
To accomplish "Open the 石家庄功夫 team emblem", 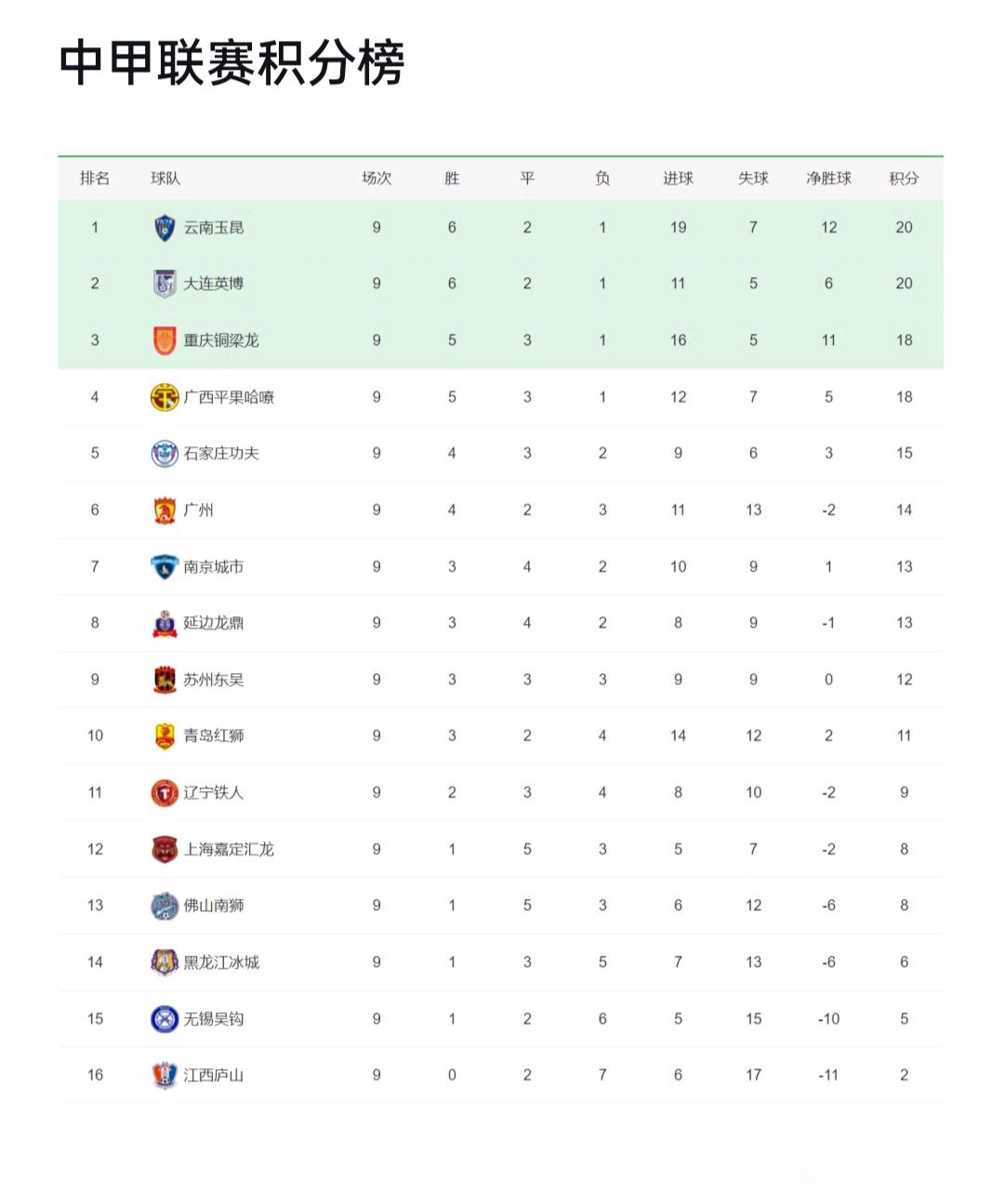I will point(165,454).
